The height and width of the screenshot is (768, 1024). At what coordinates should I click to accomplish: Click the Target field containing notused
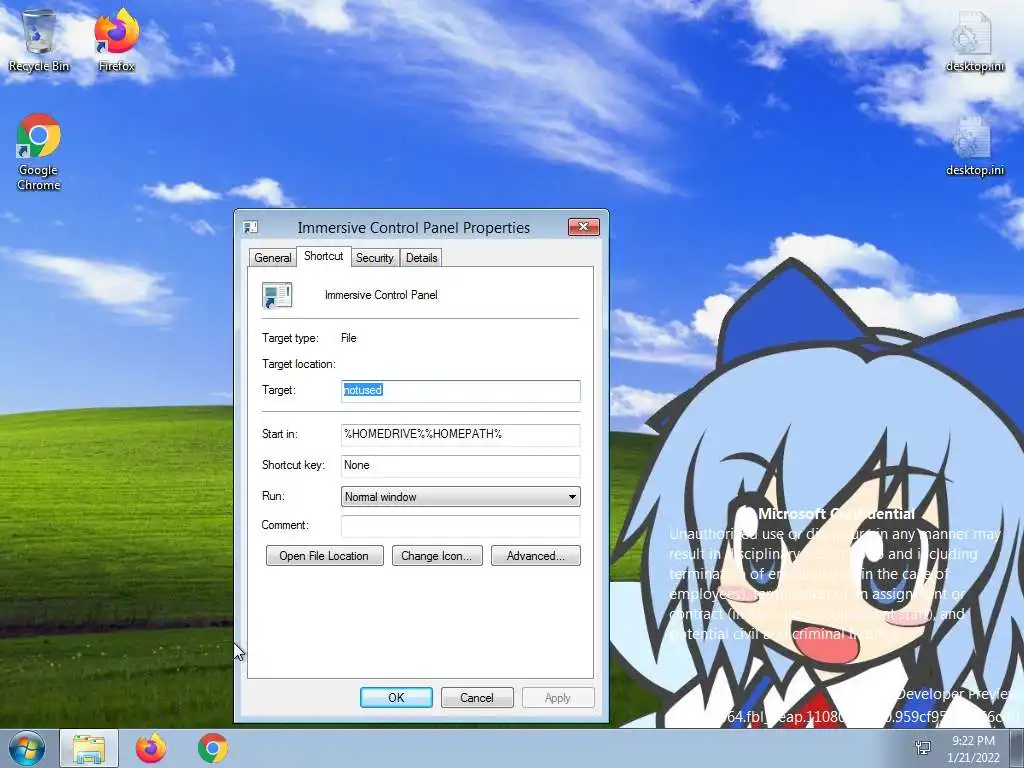[460, 391]
